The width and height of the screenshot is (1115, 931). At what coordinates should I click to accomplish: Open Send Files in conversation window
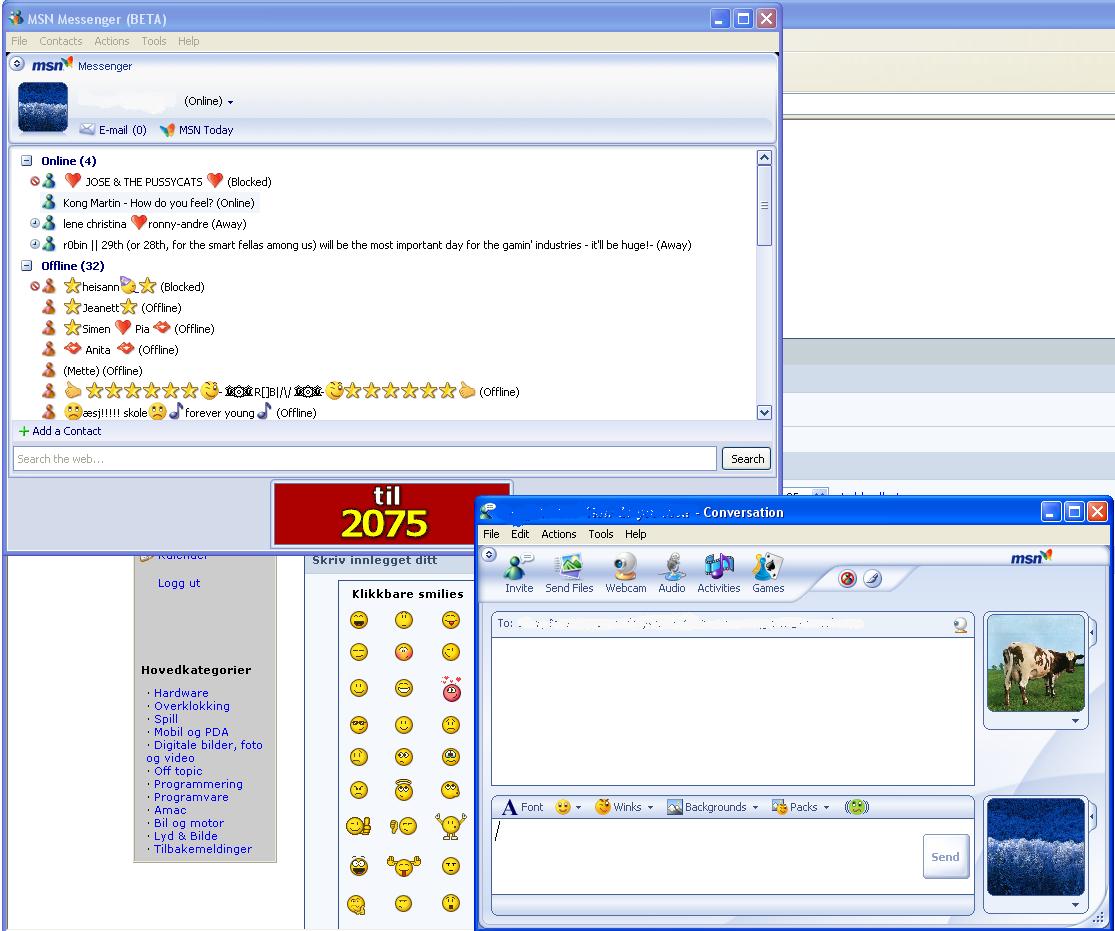[x=569, y=573]
